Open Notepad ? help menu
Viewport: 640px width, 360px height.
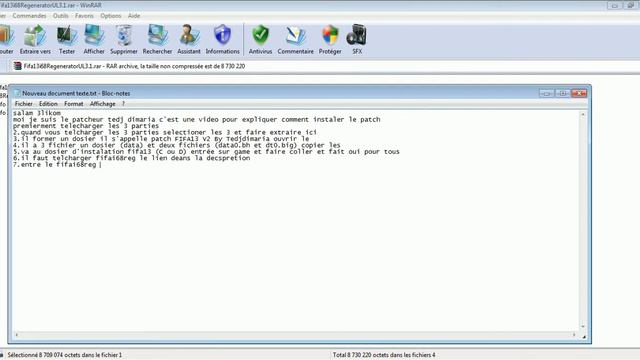123,104
